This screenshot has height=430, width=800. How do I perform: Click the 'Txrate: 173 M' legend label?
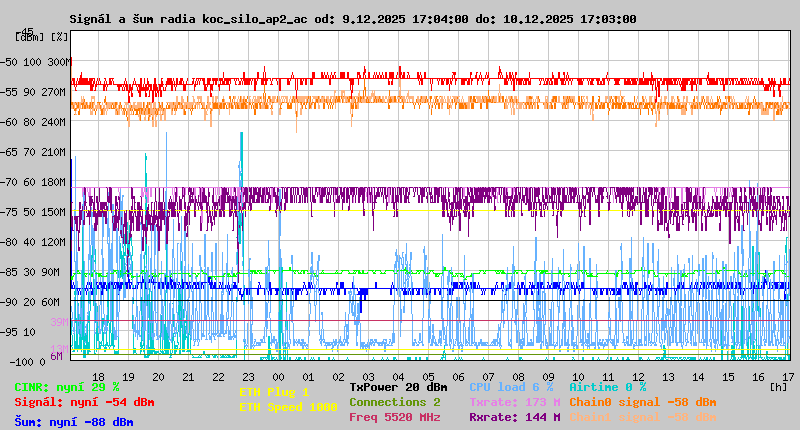[x=515, y=402]
